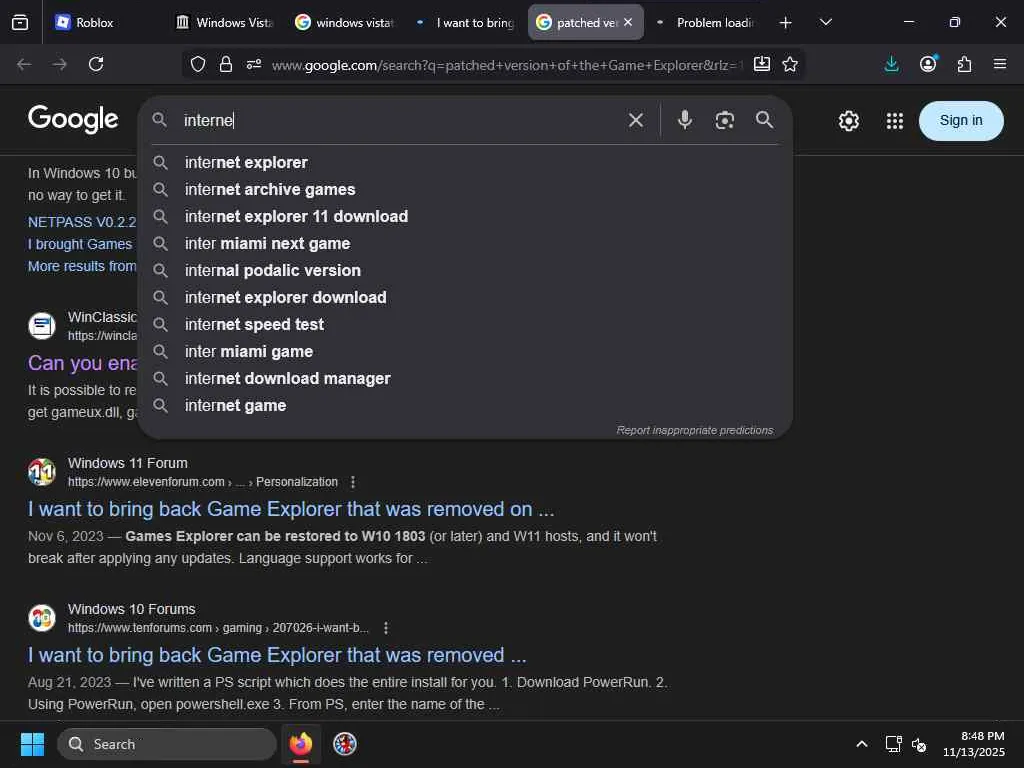1024x768 pixels.
Task: Expand the list all tabs chevron
Action: (825, 22)
